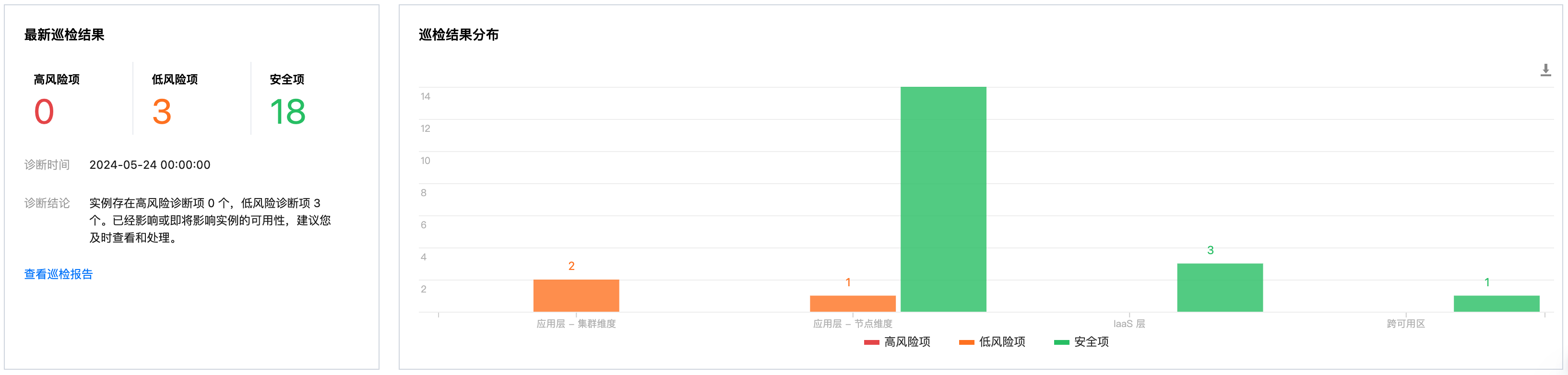1568x375 pixels.
Task: Click the 安全项 count of 18
Action: click(287, 112)
